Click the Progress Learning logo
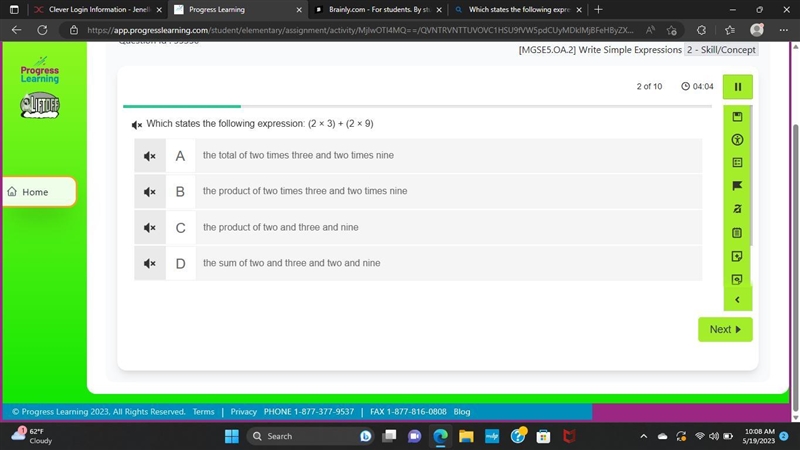Image resolution: width=800 pixels, height=450 pixels. point(40,71)
